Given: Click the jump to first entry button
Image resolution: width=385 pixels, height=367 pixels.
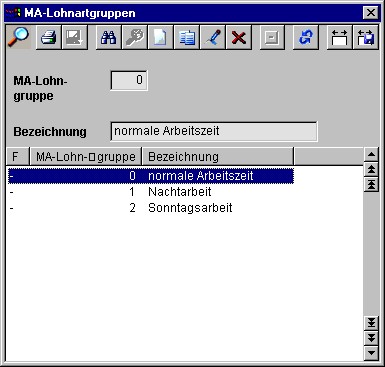Looking at the screenshot, I should 371,184.
